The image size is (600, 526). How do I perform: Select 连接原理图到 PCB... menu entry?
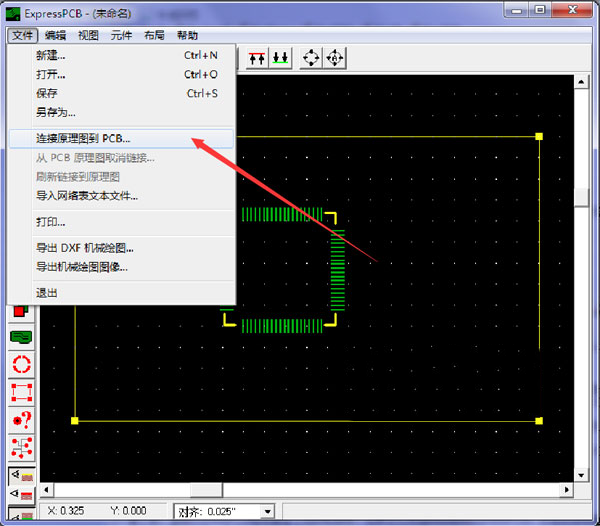121,138
